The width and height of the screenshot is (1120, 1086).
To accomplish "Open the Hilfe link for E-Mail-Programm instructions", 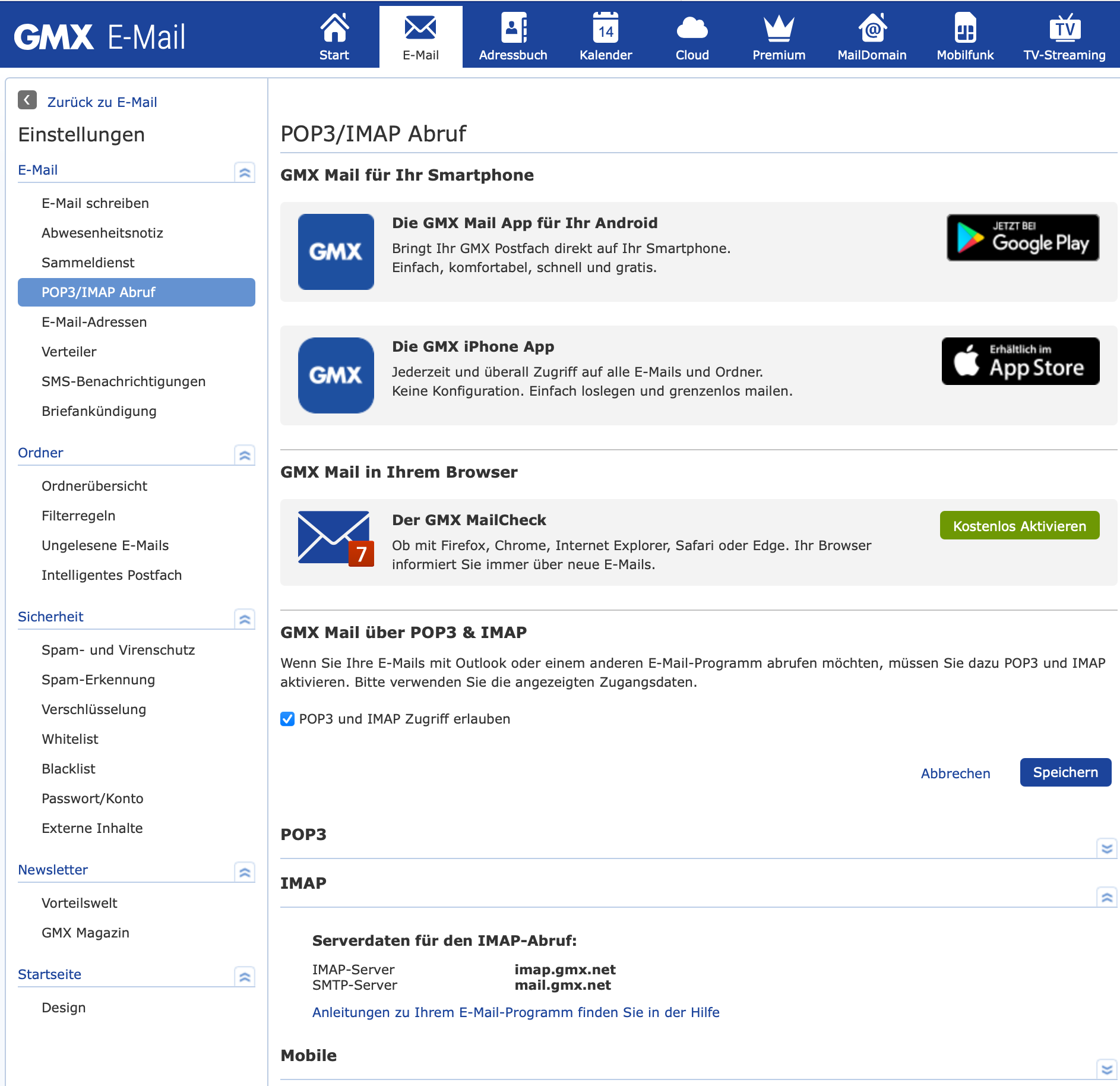I will click(515, 1012).
